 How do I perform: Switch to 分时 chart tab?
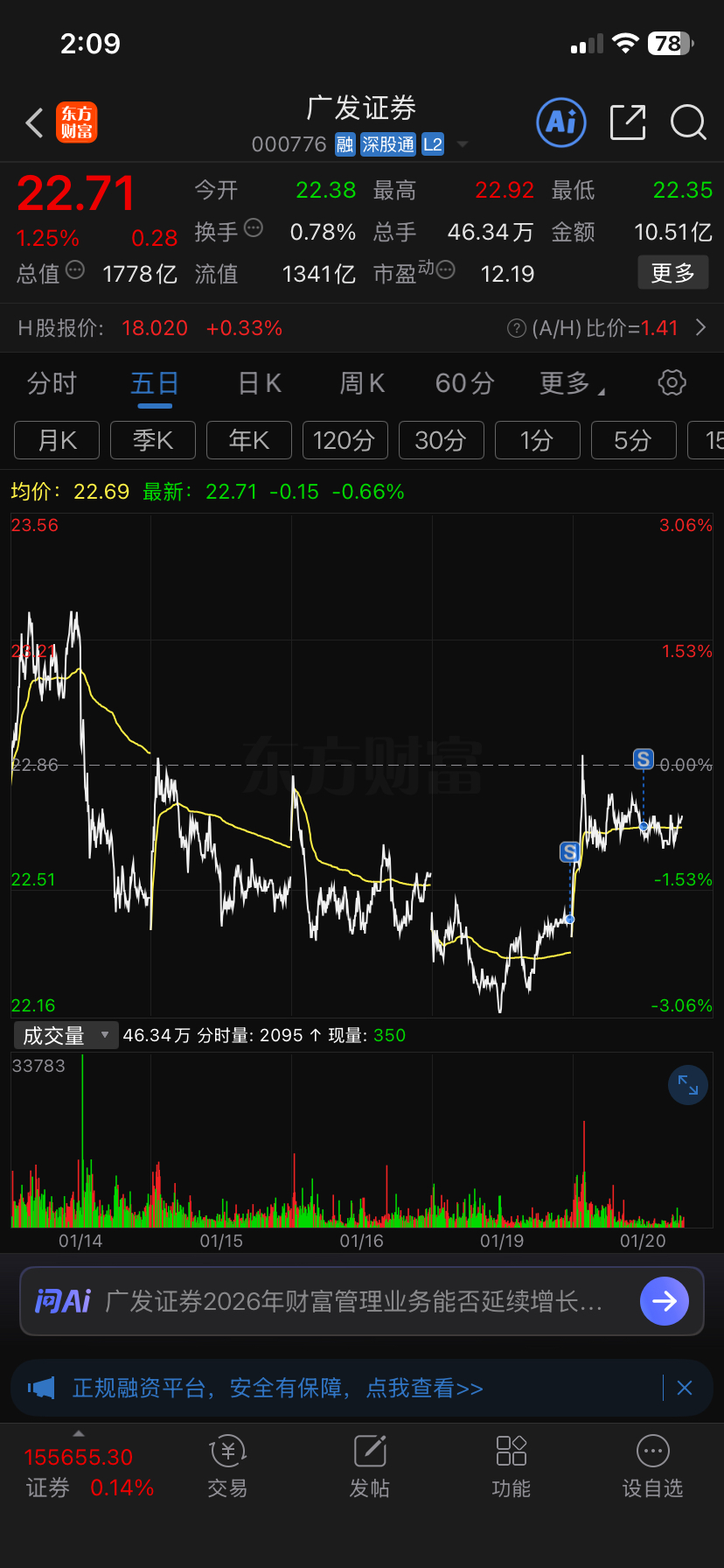point(52,383)
